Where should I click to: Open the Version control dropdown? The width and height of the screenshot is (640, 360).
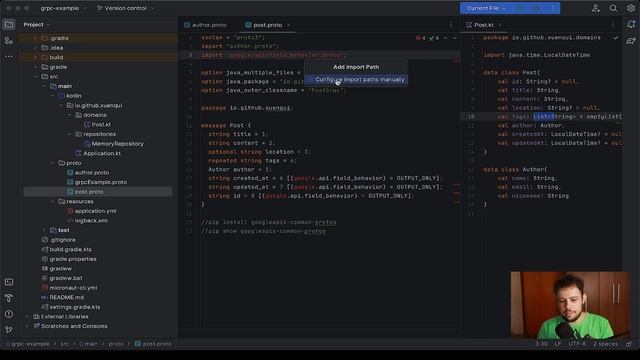coord(125,8)
